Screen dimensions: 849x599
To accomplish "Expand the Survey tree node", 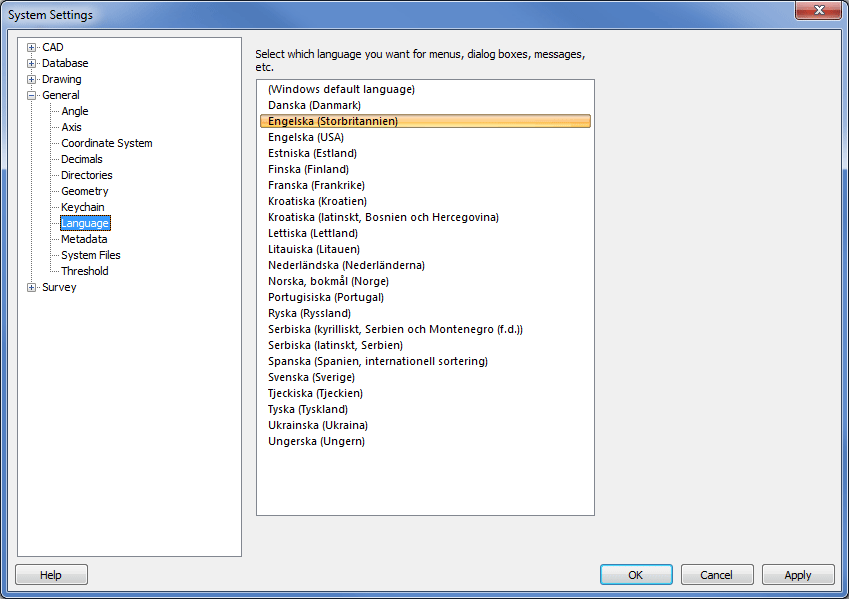I will 32,287.
